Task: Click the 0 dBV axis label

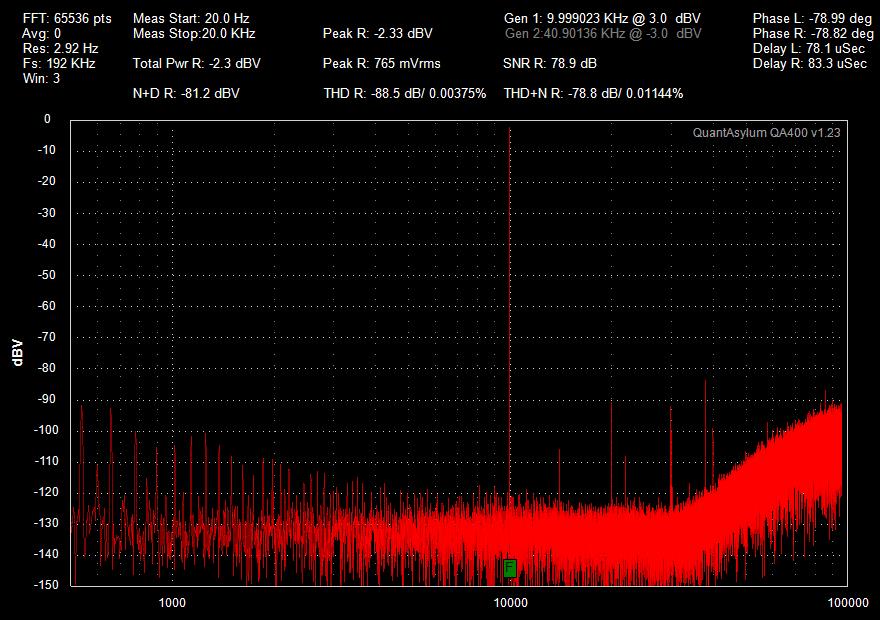Action: point(47,119)
